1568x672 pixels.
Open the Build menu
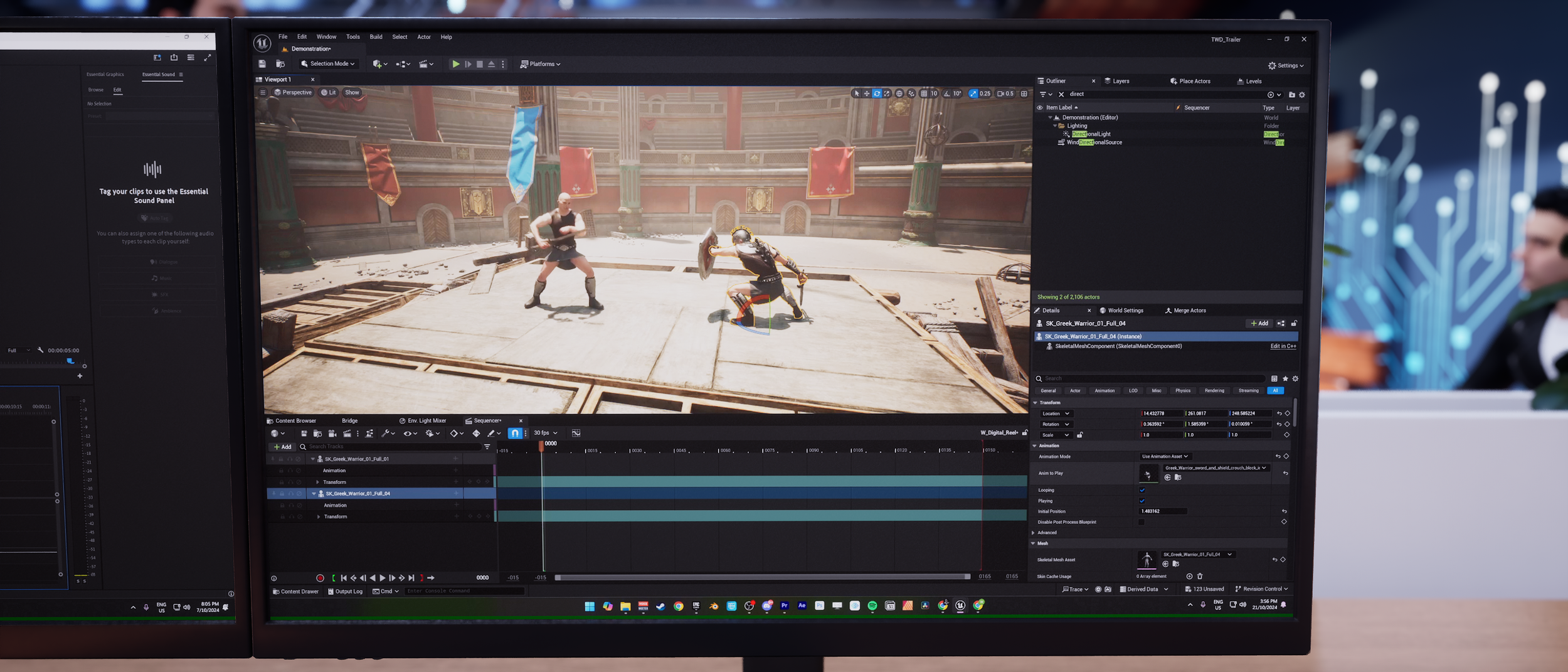376,37
